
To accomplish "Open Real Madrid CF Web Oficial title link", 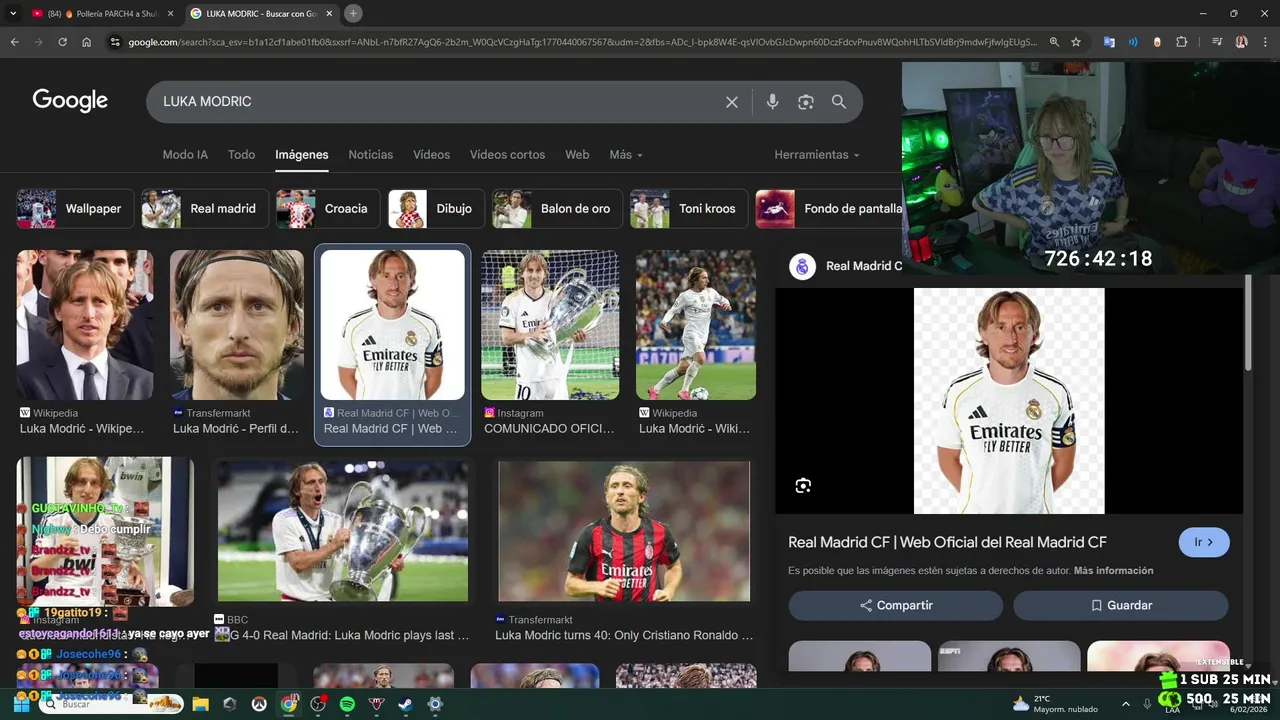I will (x=947, y=542).
